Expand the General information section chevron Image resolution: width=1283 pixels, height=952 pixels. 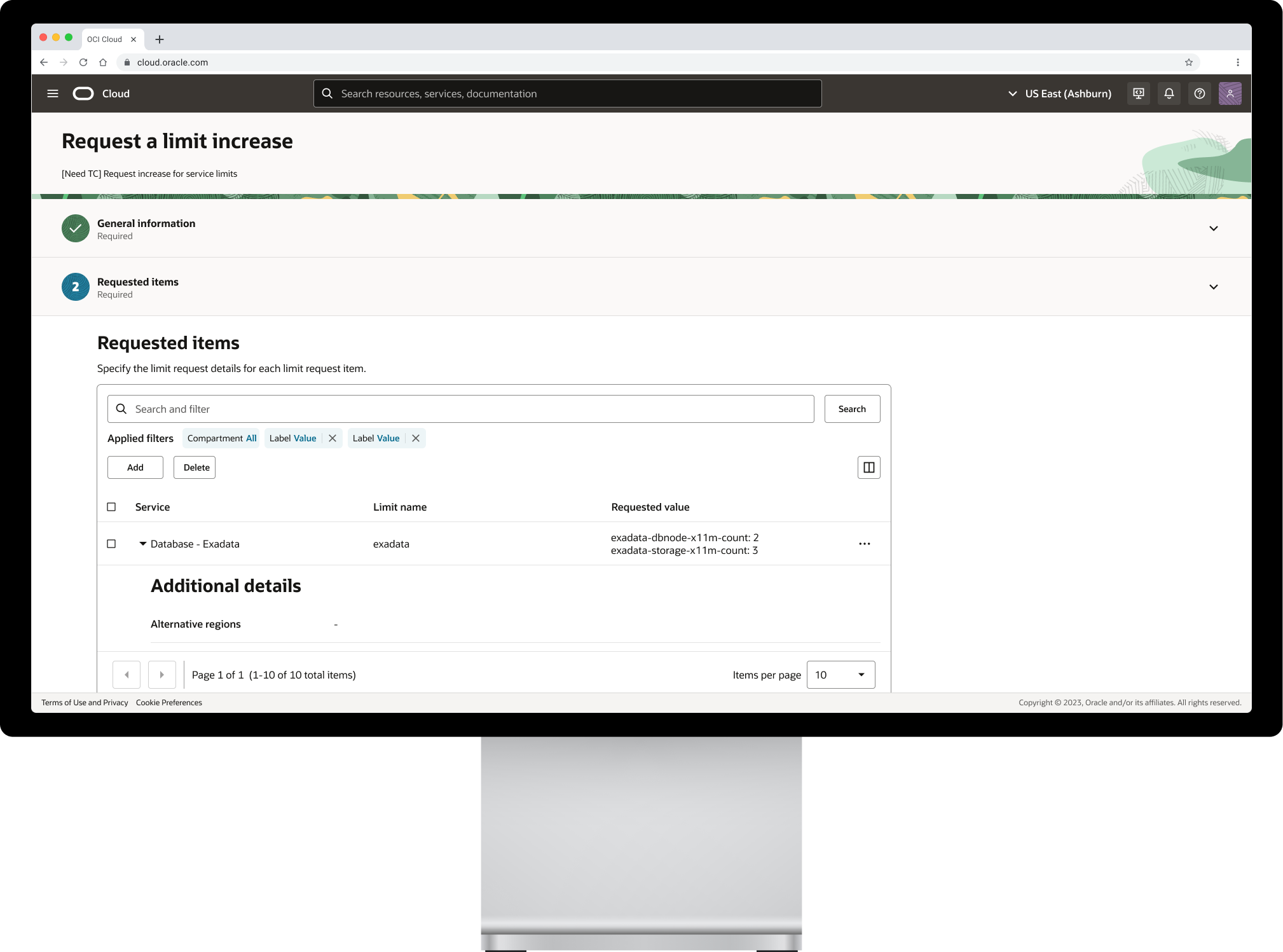pos(1213,228)
